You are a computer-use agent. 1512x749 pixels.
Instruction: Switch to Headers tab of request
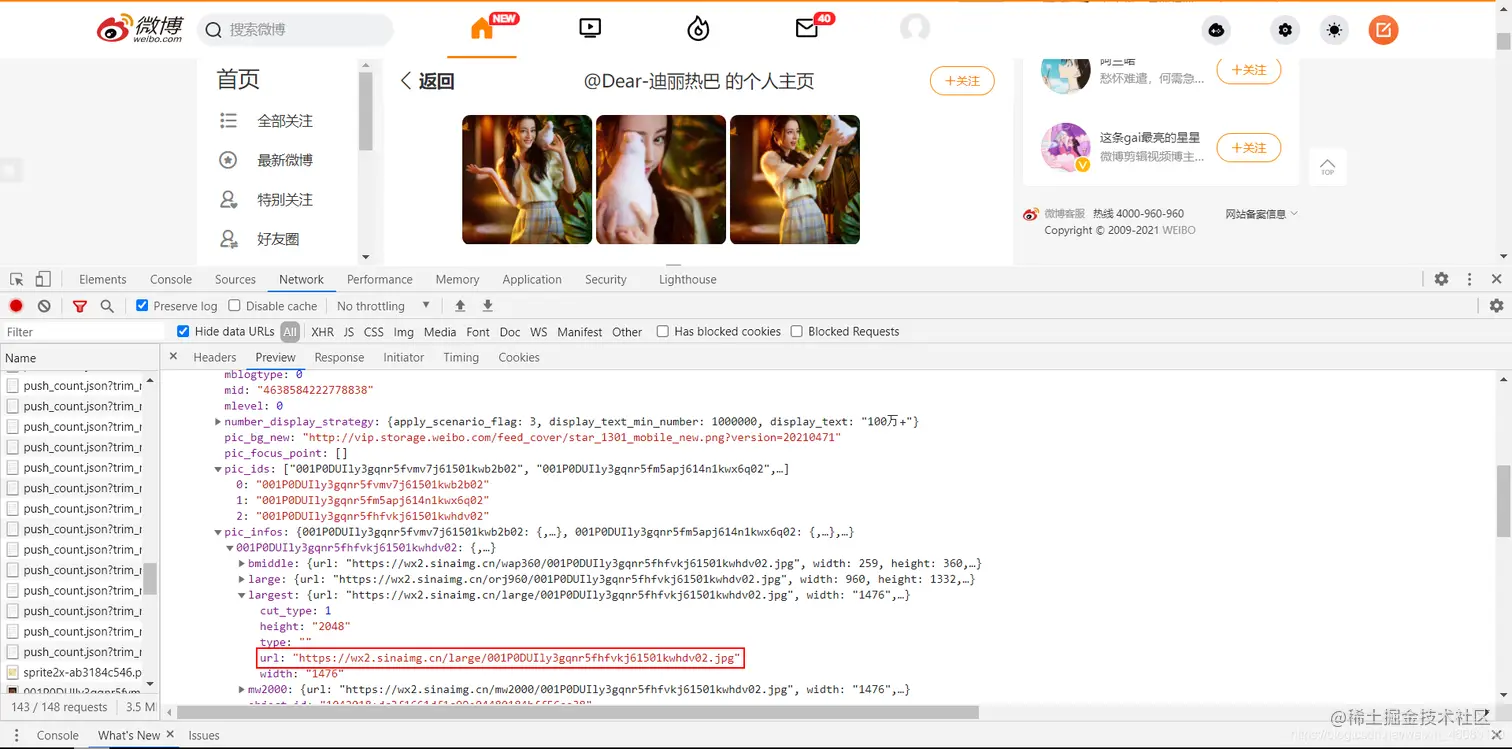[x=215, y=357]
